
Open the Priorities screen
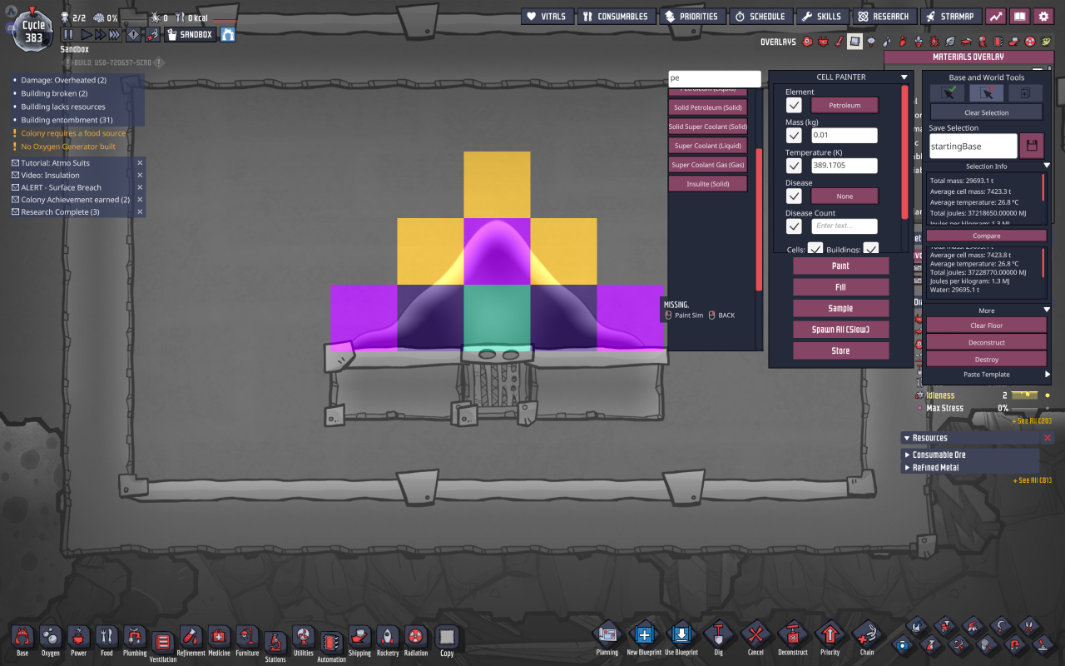coord(691,16)
